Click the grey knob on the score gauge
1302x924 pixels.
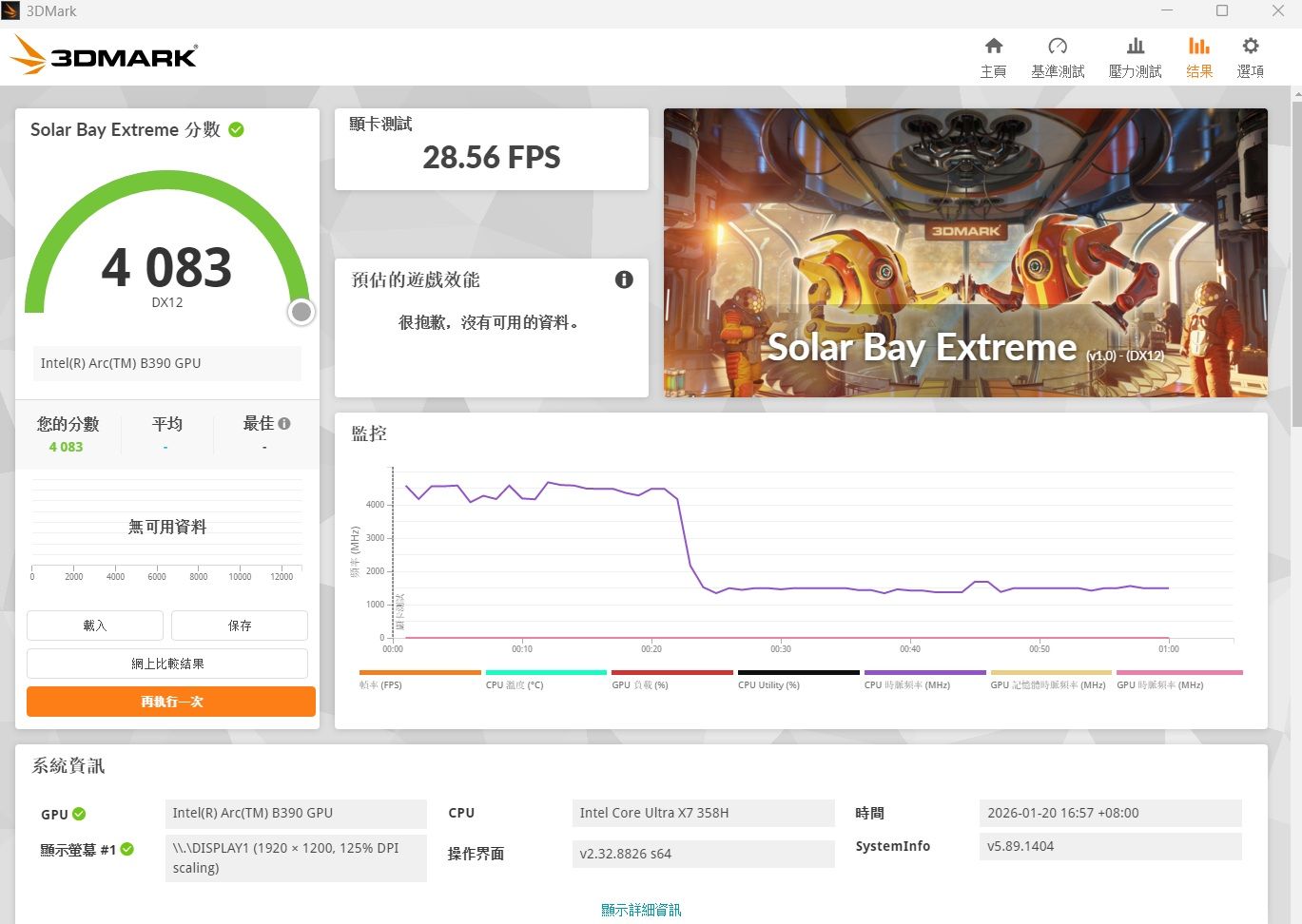click(x=301, y=312)
